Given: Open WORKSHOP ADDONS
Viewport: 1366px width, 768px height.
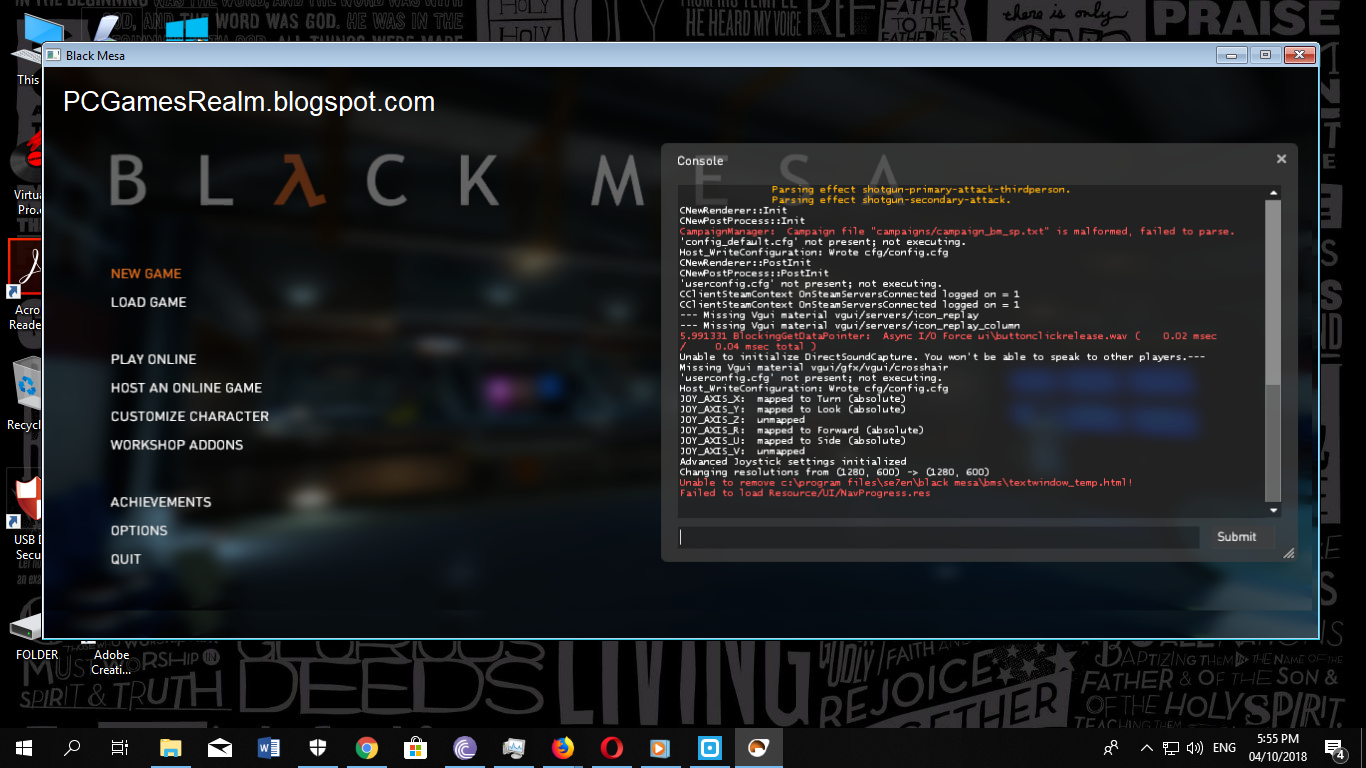Looking at the screenshot, I should tap(177, 445).
